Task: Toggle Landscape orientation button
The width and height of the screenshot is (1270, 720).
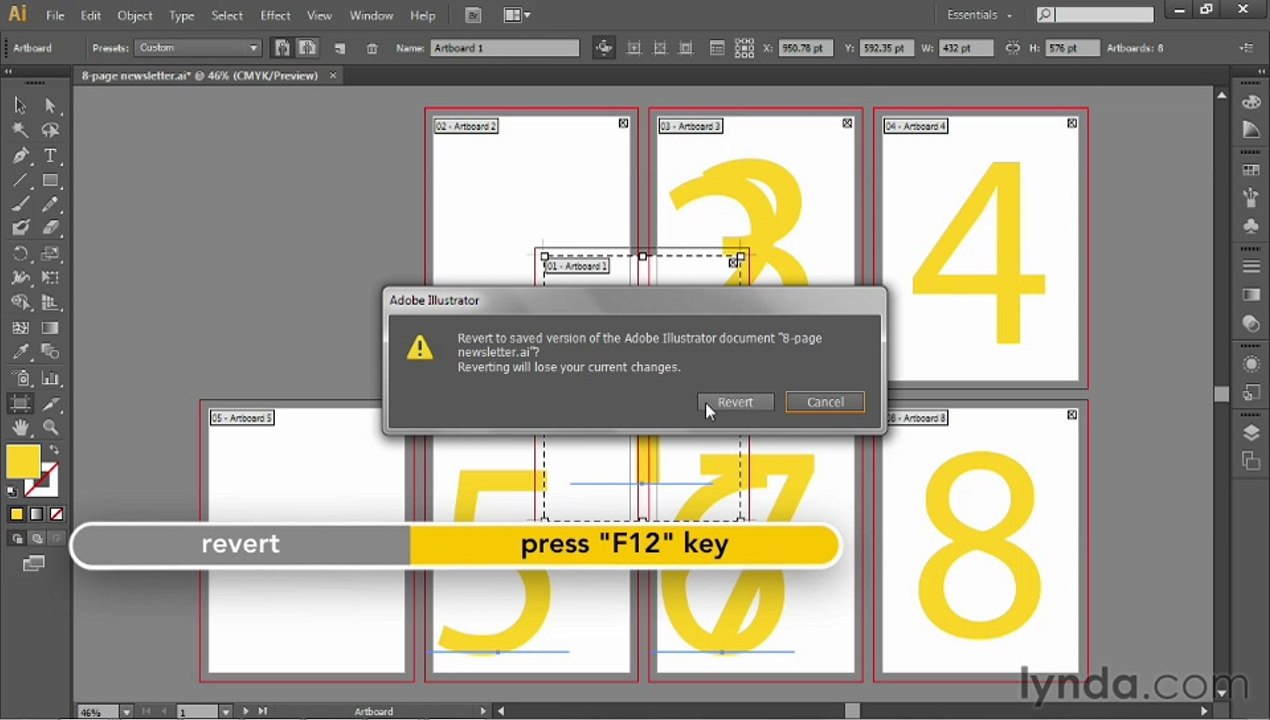Action: point(308,48)
